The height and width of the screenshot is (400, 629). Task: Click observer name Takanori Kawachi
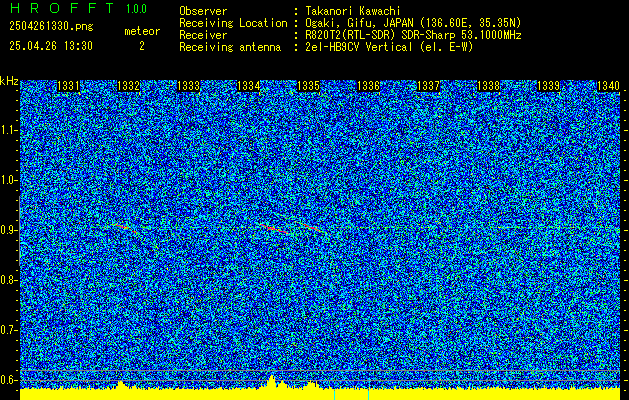(353, 11)
